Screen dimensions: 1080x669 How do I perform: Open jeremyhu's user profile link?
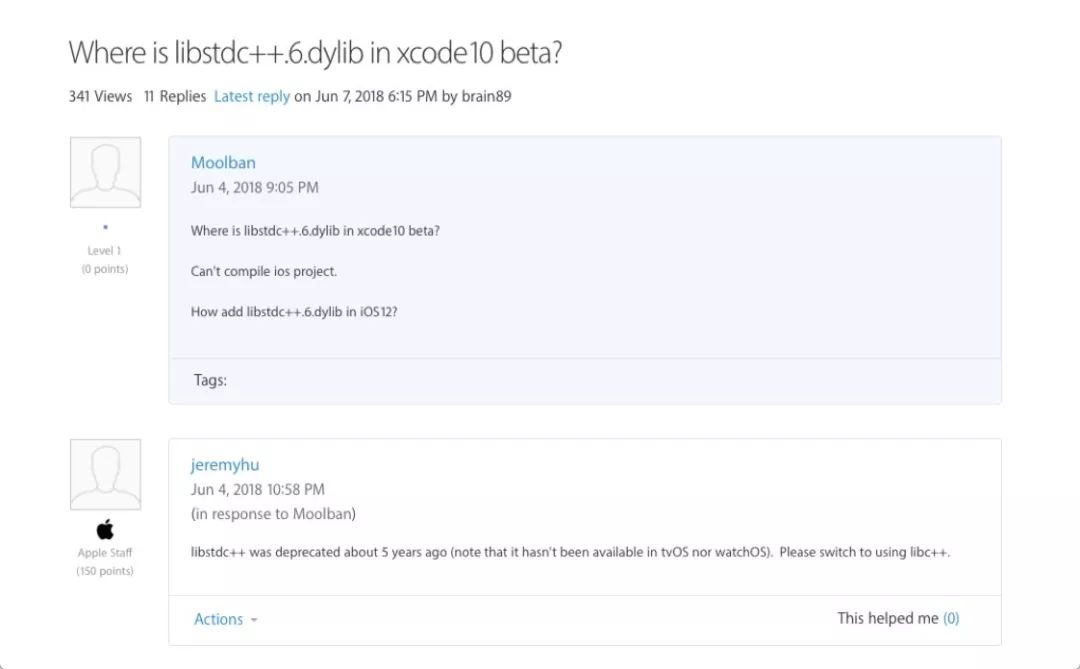(x=225, y=465)
